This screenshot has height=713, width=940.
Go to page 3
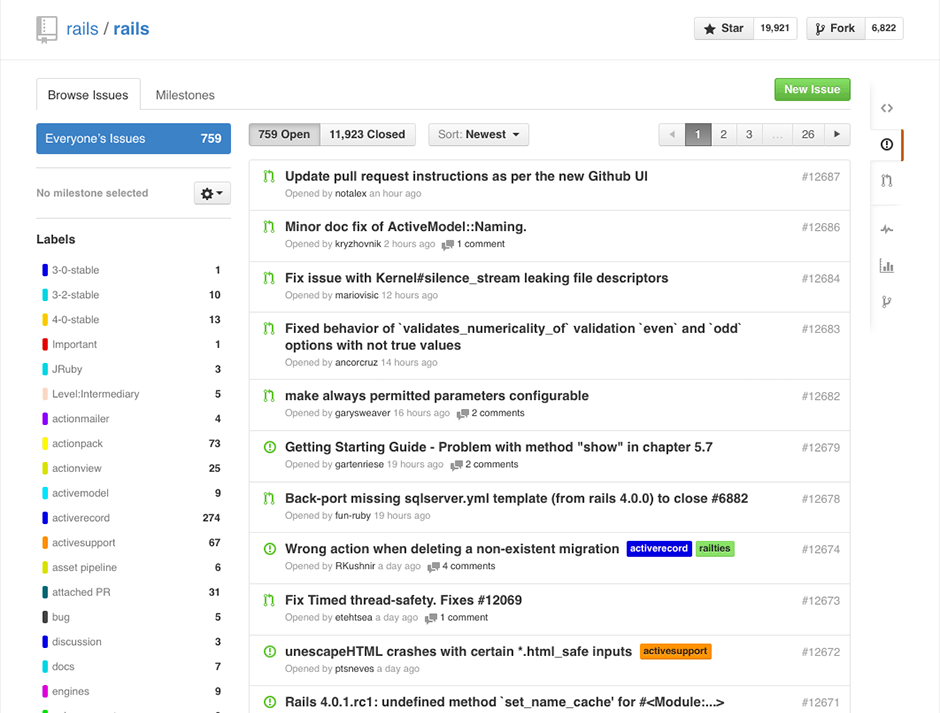pyautogui.click(x=749, y=134)
